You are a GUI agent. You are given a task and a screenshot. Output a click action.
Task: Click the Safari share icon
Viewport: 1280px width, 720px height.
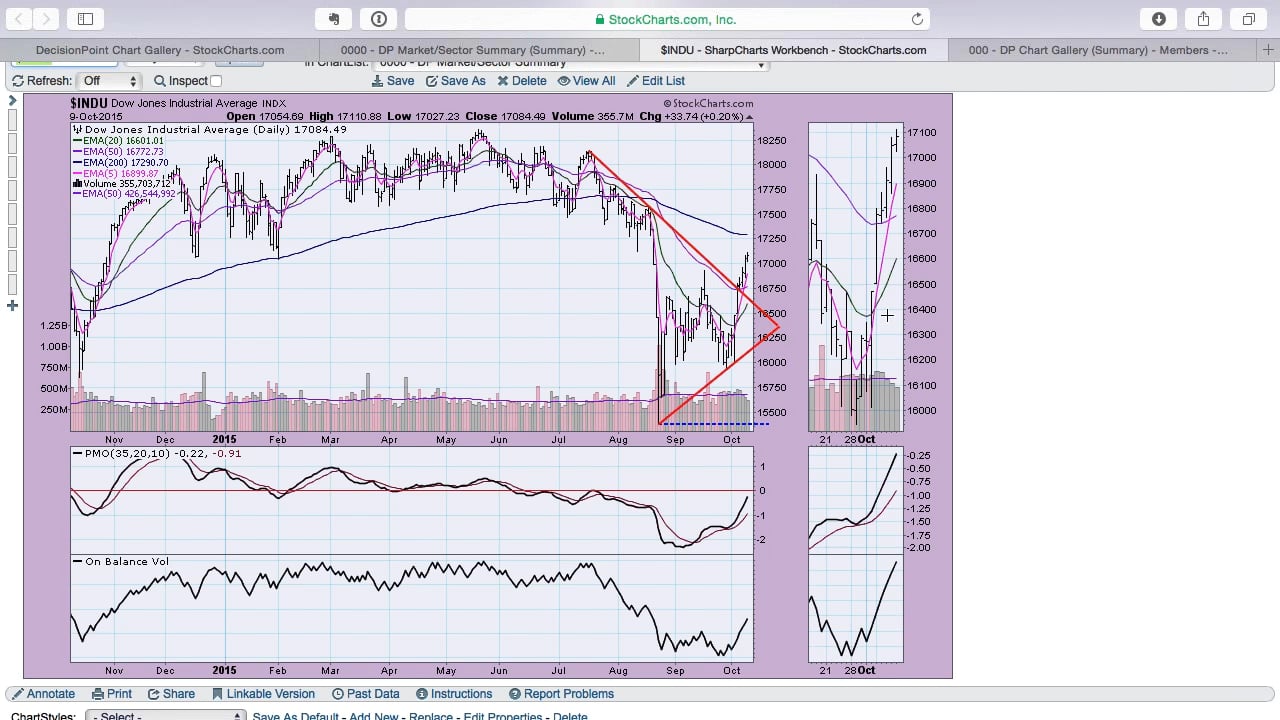pos(1204,19)
